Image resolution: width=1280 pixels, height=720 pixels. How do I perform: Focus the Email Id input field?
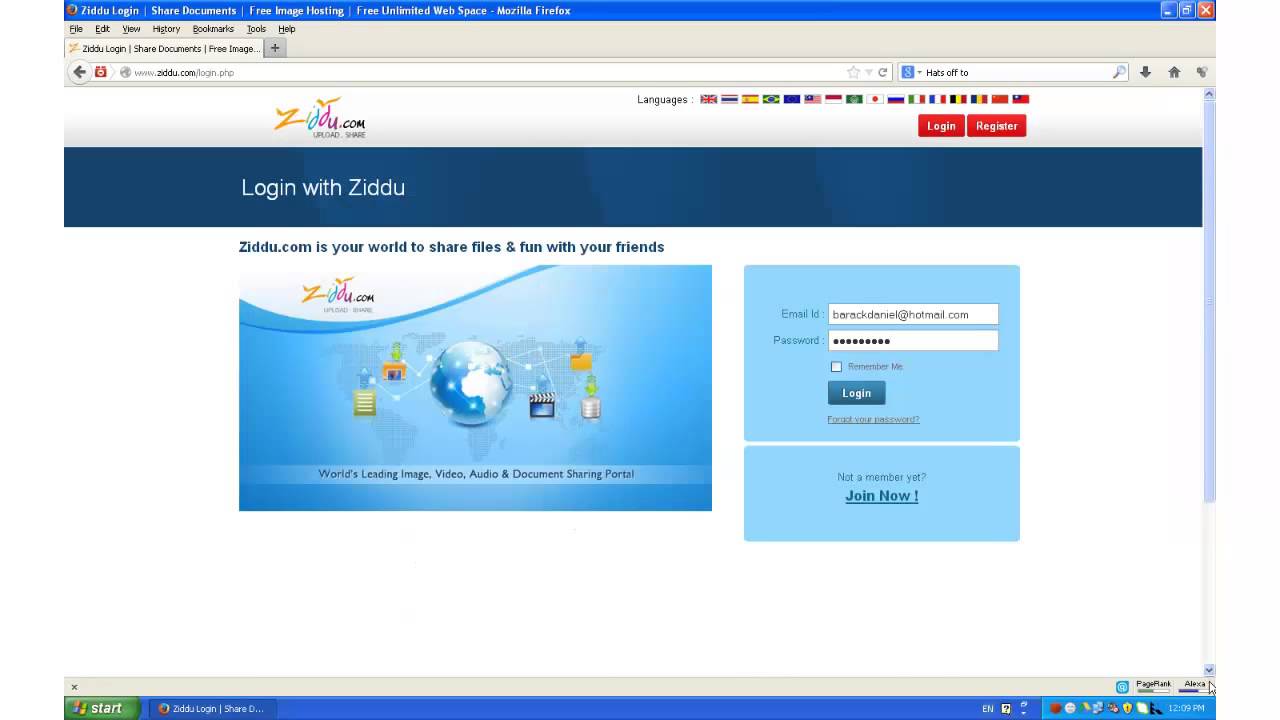[x=913, y=314]
